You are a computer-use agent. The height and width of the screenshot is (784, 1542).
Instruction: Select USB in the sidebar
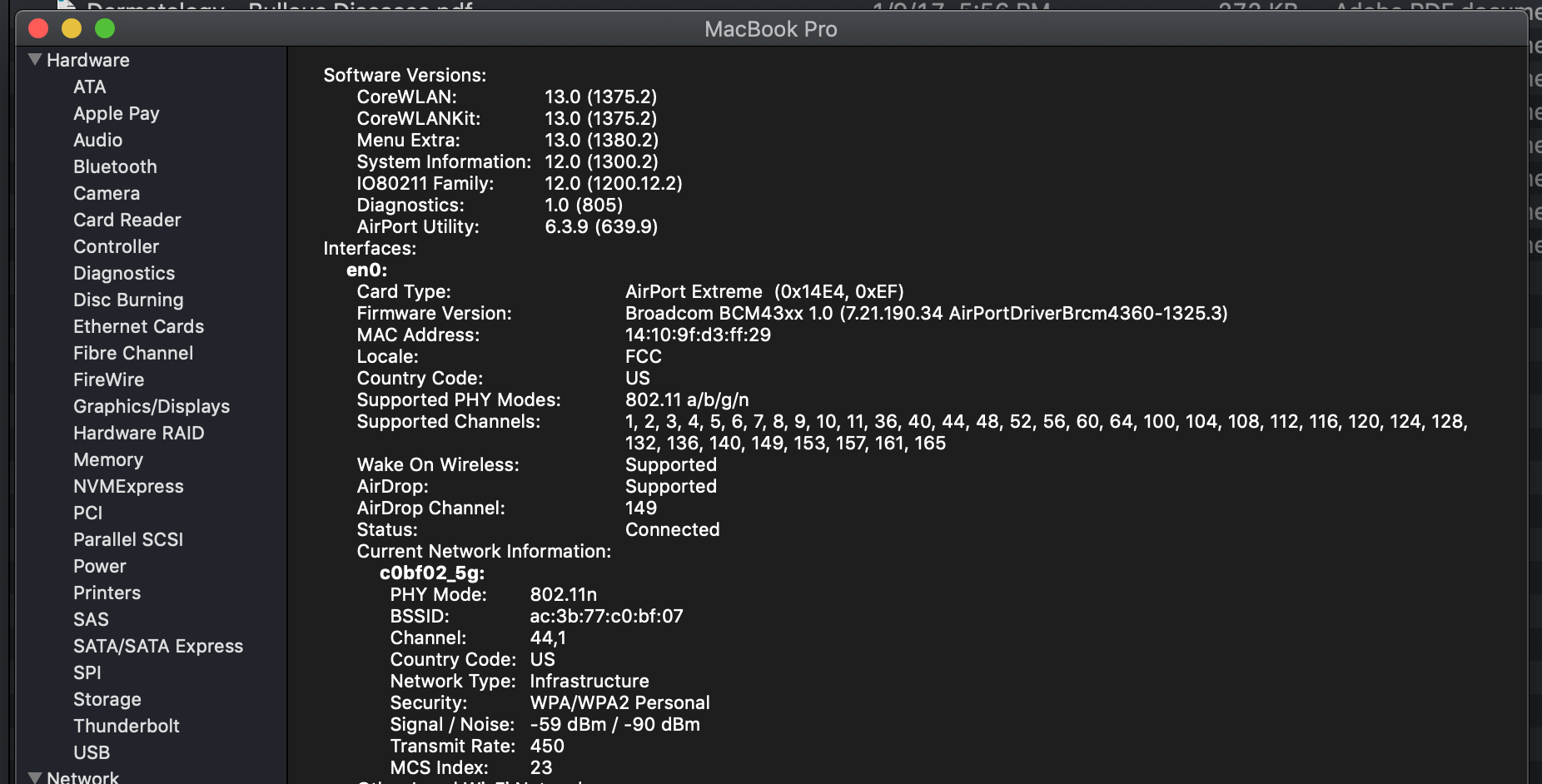coord(92,752)
